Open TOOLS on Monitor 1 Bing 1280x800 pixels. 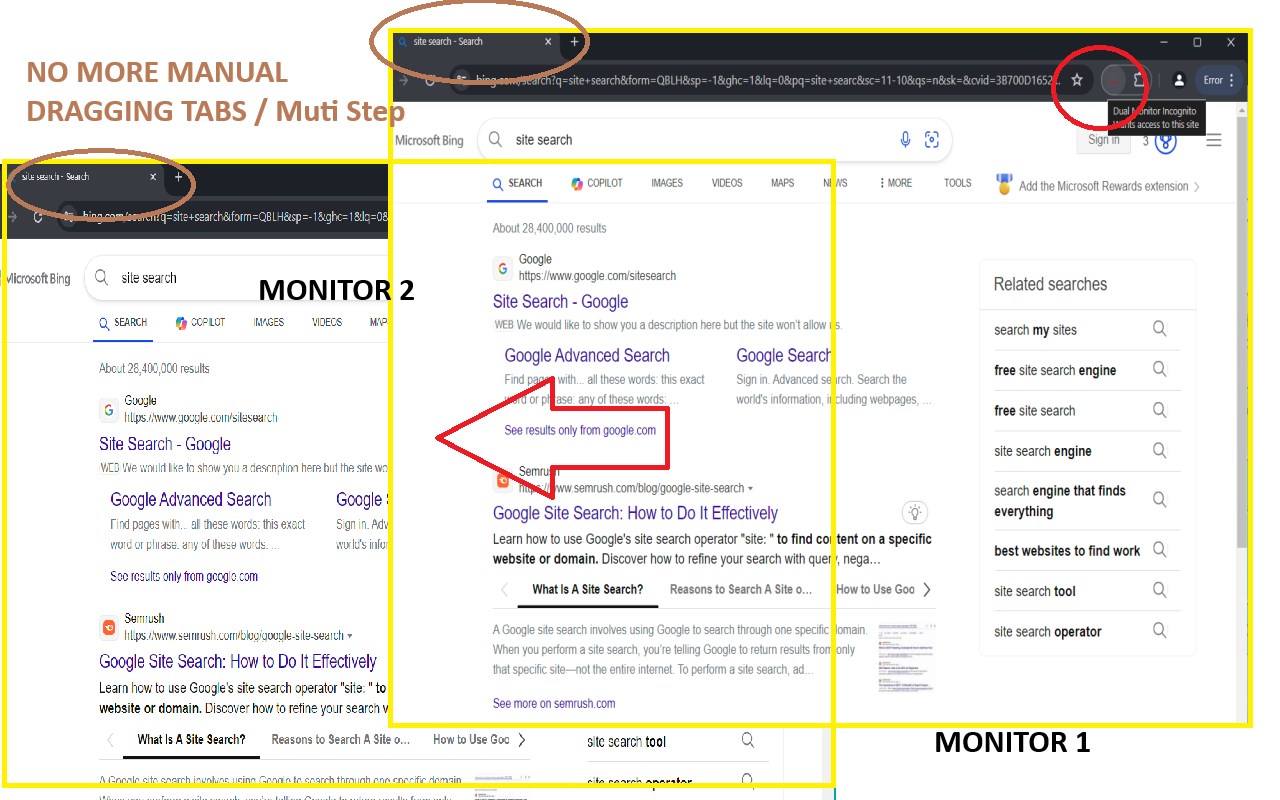(x=958, y=183)
